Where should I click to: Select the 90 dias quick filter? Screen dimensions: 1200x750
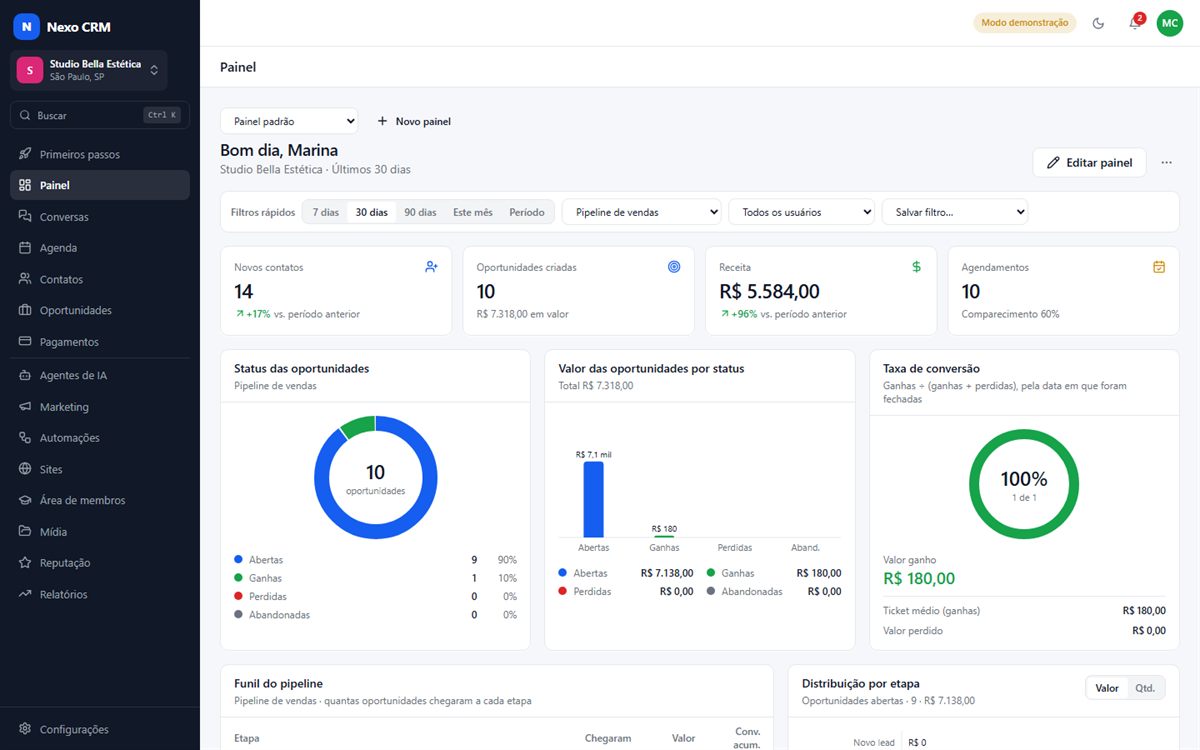pyautogui.click(x=420, y=212)
